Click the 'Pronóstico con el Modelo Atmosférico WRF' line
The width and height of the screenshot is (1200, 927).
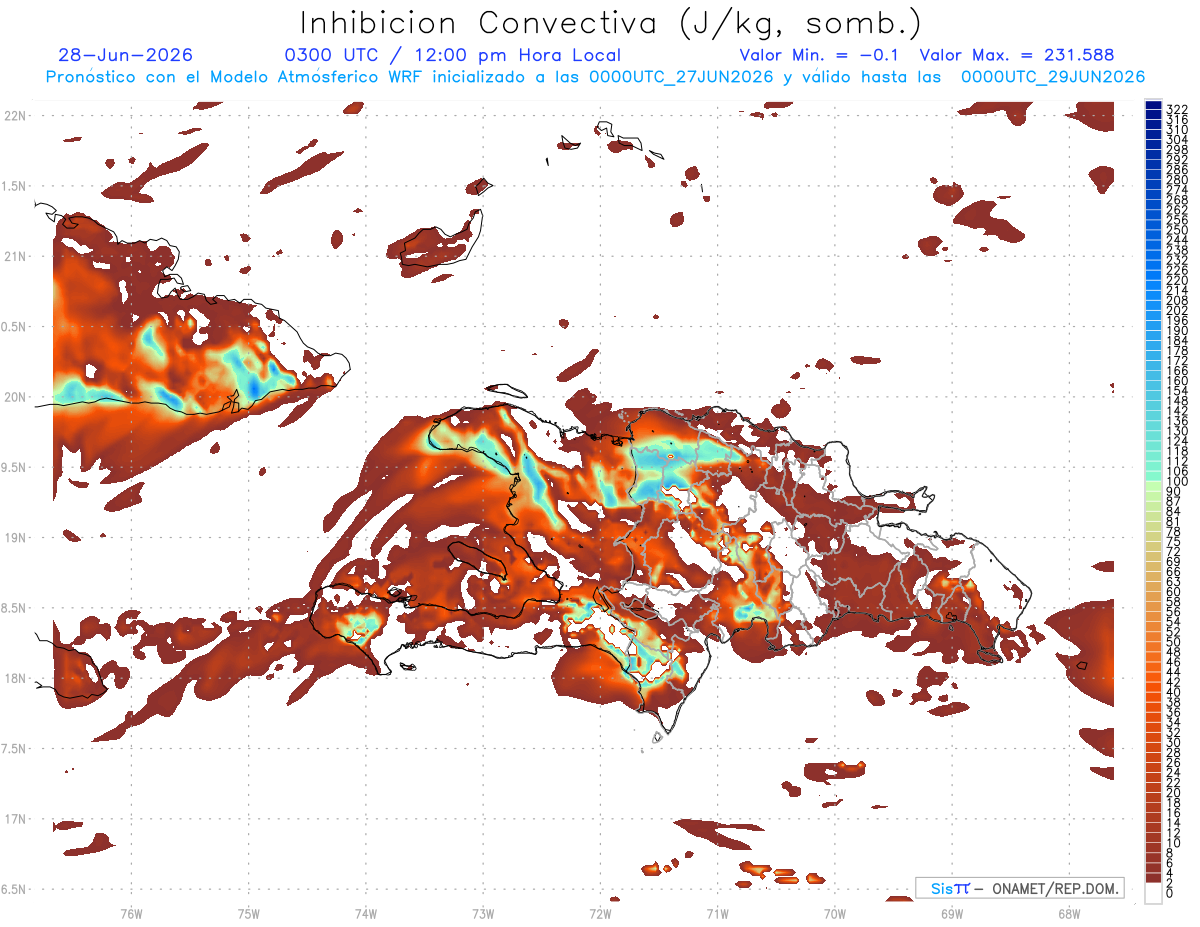point(236,77)
